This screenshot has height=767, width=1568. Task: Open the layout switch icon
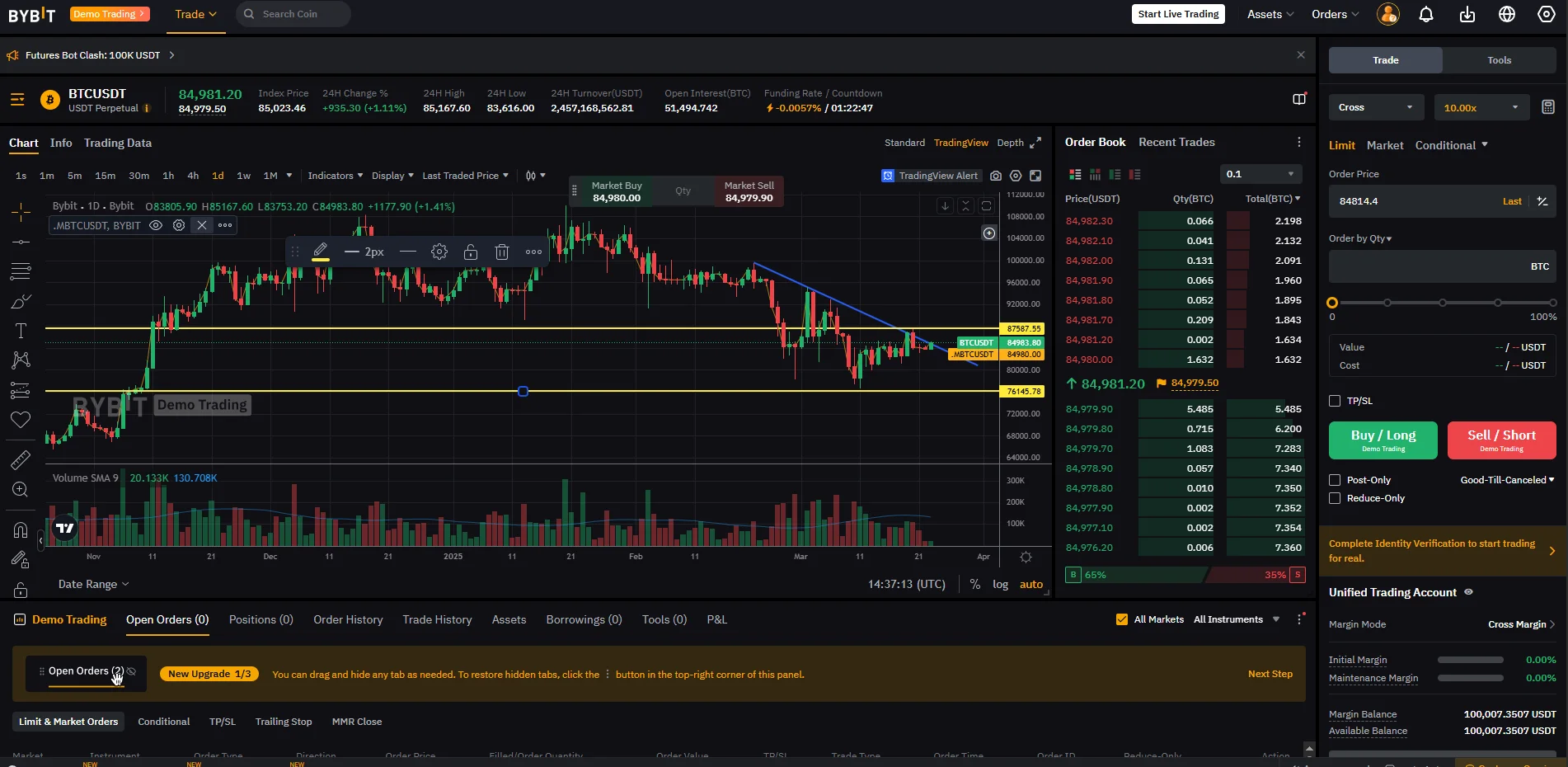pos(1299,99)
